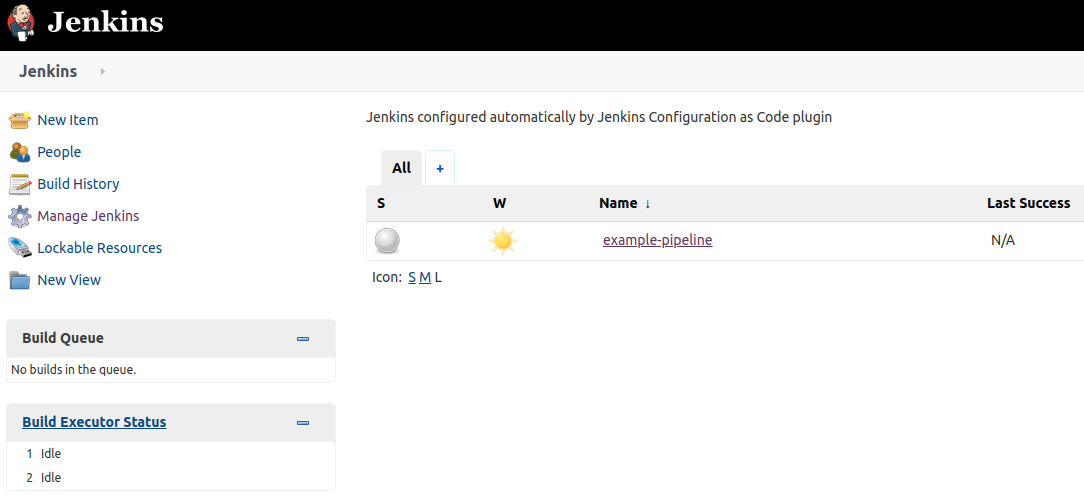This screenshot has width=1084, height=503.
Task: Expand the breadcrumb arrow next to Jenkins
Action: point(102,71)
